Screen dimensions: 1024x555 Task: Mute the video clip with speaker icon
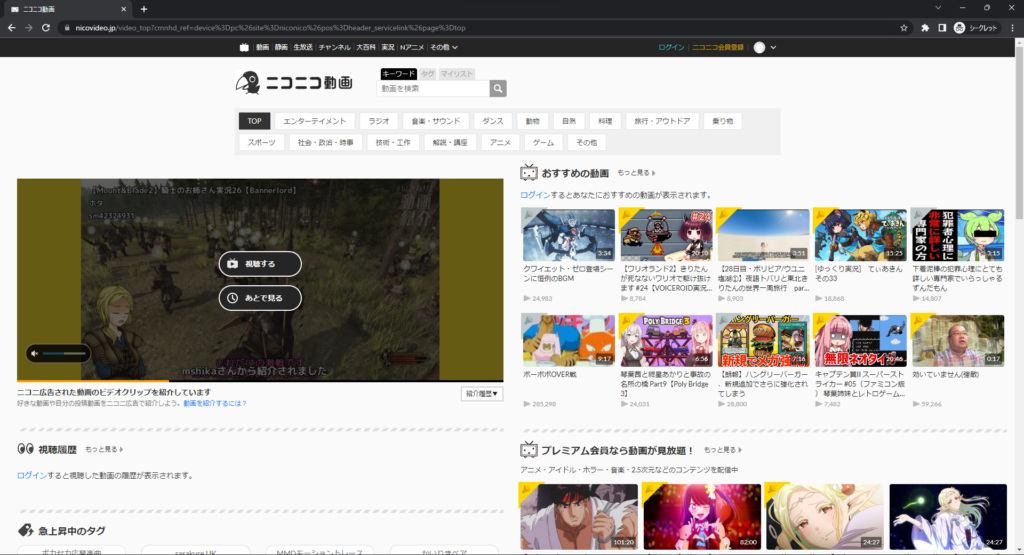point(35,353)
